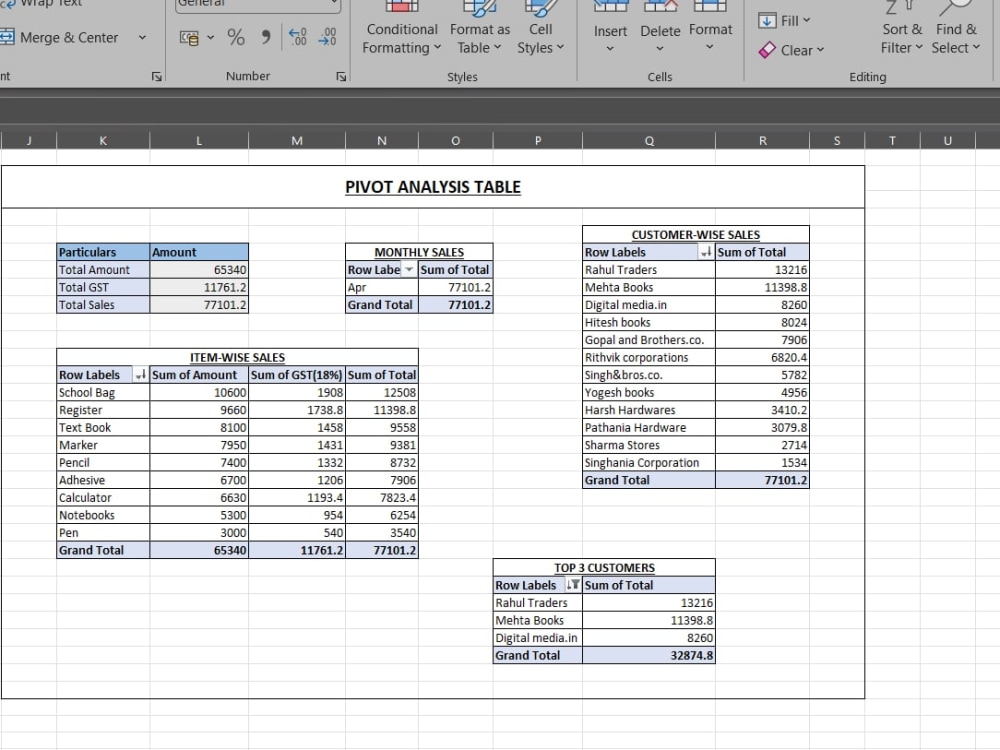Click Decrease Decimal icon
This screenshot has height=750, width=1000.
tap(327, 37)
